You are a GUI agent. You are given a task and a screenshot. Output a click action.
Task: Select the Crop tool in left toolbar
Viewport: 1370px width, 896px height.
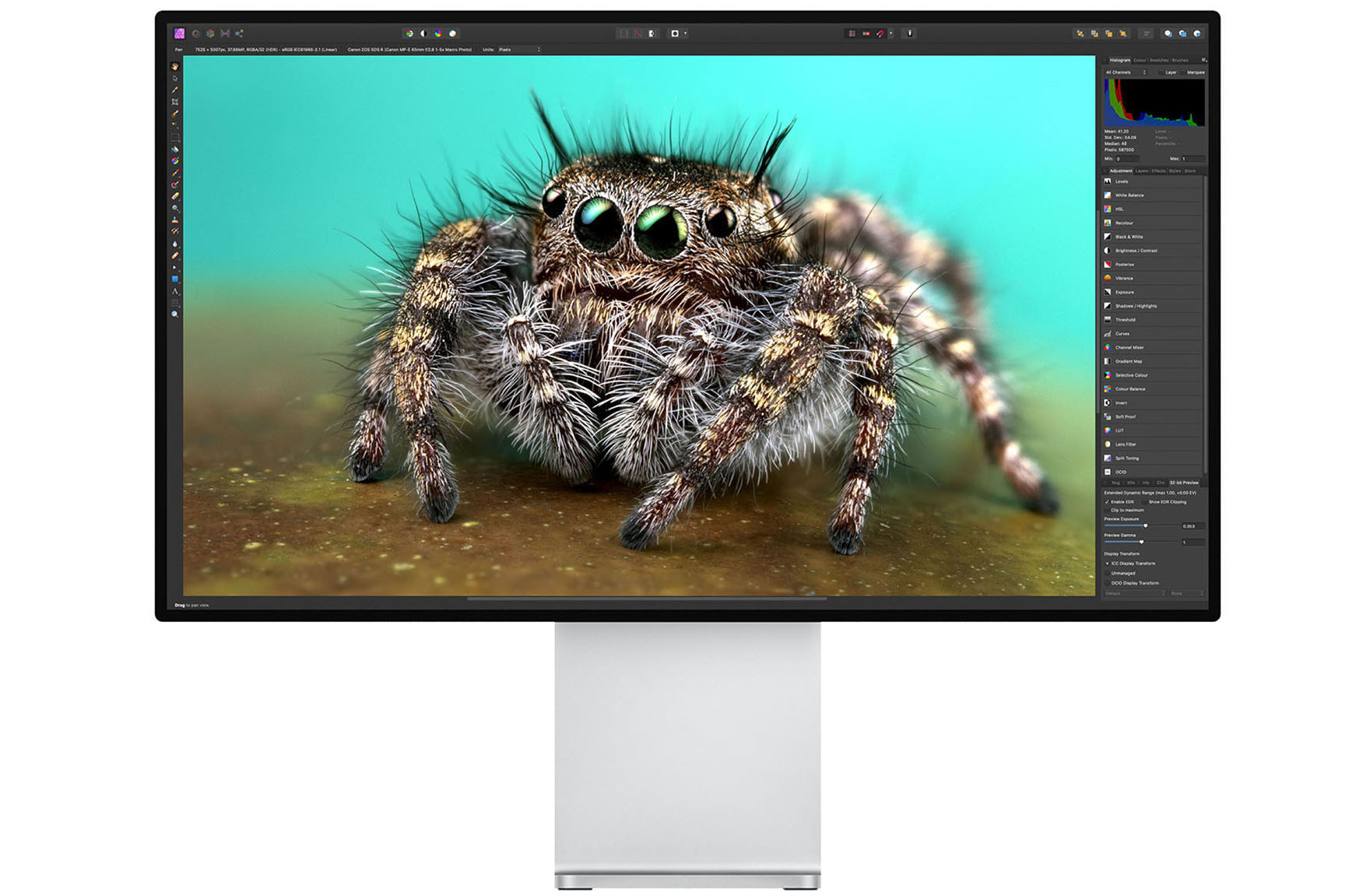(175, 102)
